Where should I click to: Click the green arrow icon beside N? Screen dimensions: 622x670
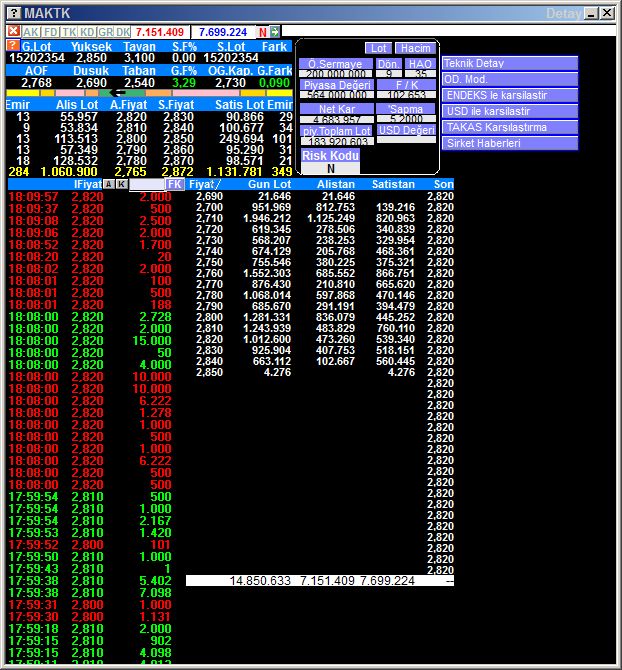[x=275, y=32]
